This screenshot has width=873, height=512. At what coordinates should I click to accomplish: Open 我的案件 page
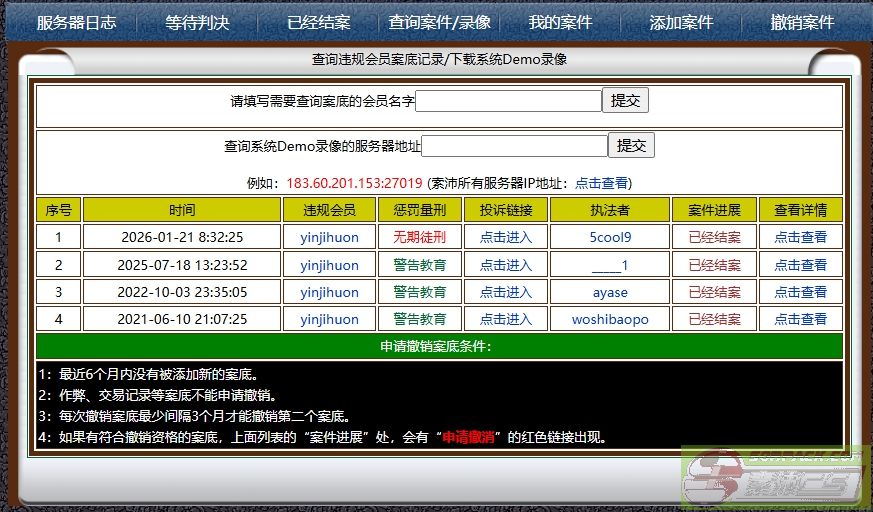pos(560,22)
